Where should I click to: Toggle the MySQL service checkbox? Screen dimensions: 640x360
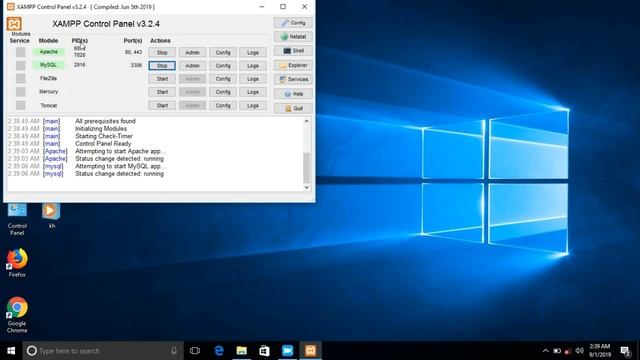pyautogui.click(x=20, y=65)
